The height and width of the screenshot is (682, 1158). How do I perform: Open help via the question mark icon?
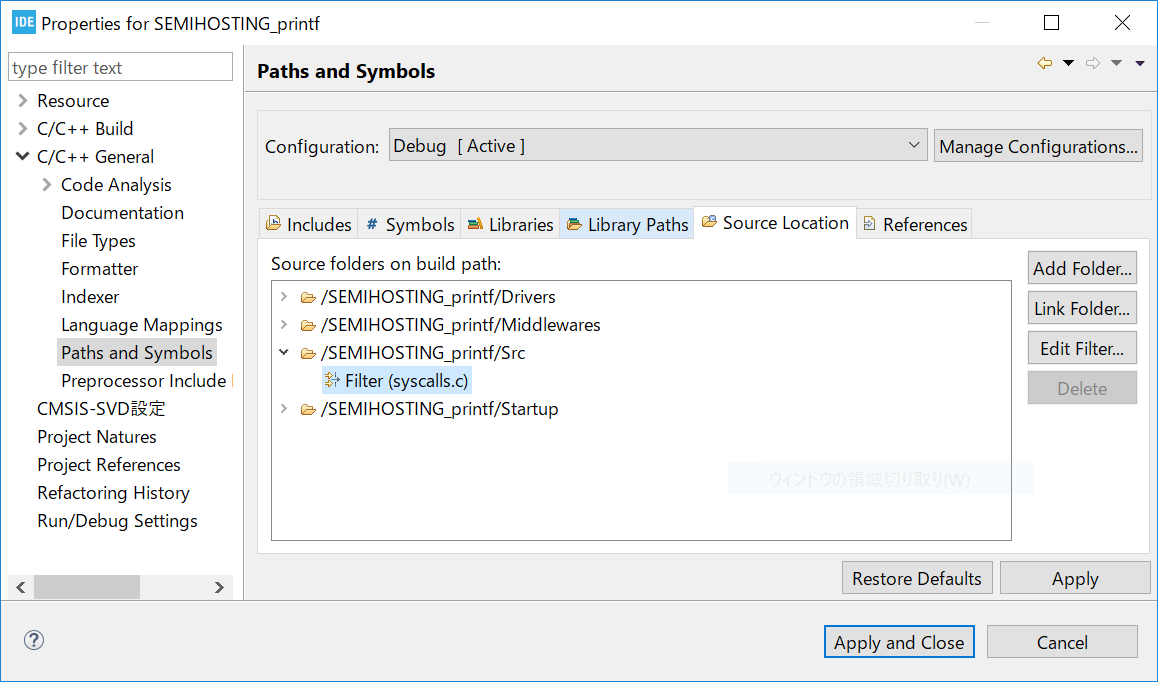33,639
